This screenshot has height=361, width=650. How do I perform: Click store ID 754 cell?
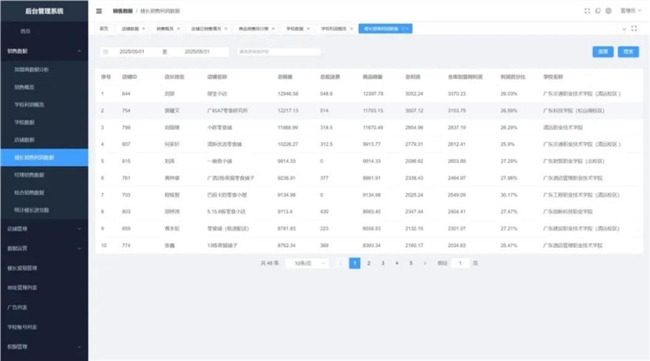[126, 111]
